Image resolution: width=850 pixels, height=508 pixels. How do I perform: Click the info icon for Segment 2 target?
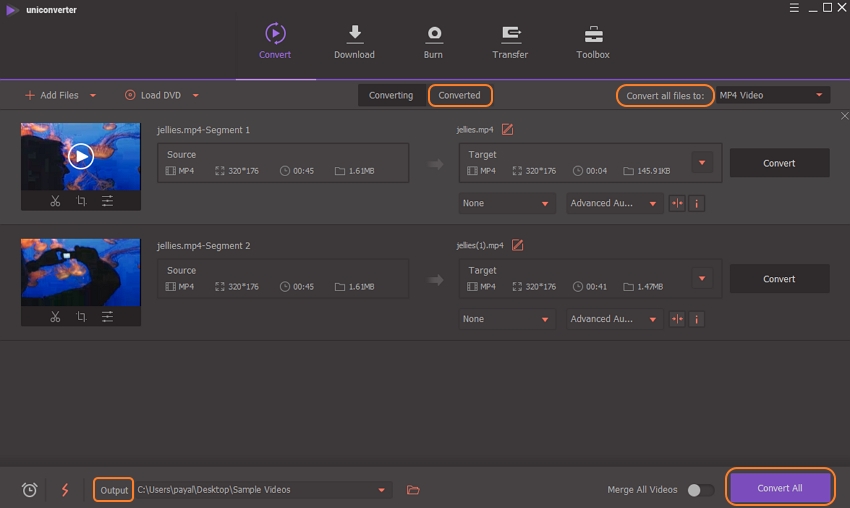pos(697,319)
